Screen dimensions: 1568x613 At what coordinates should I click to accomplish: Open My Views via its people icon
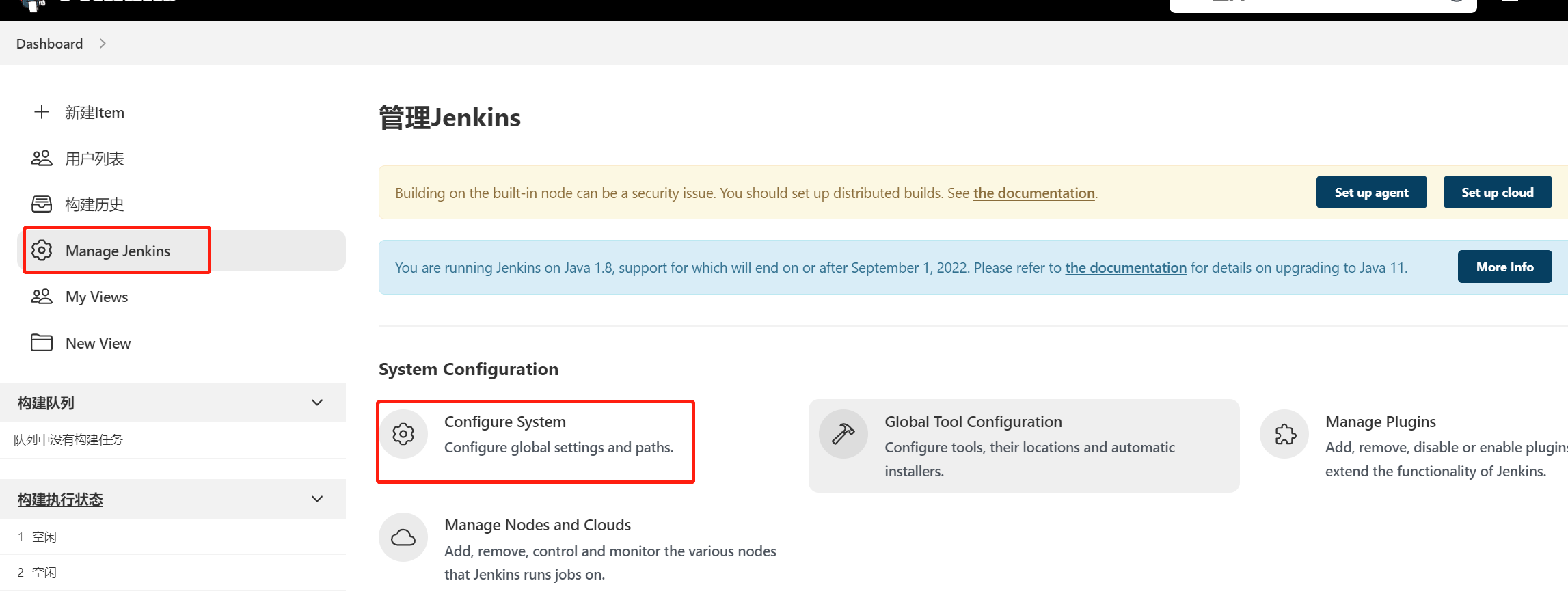coord(42,297)
